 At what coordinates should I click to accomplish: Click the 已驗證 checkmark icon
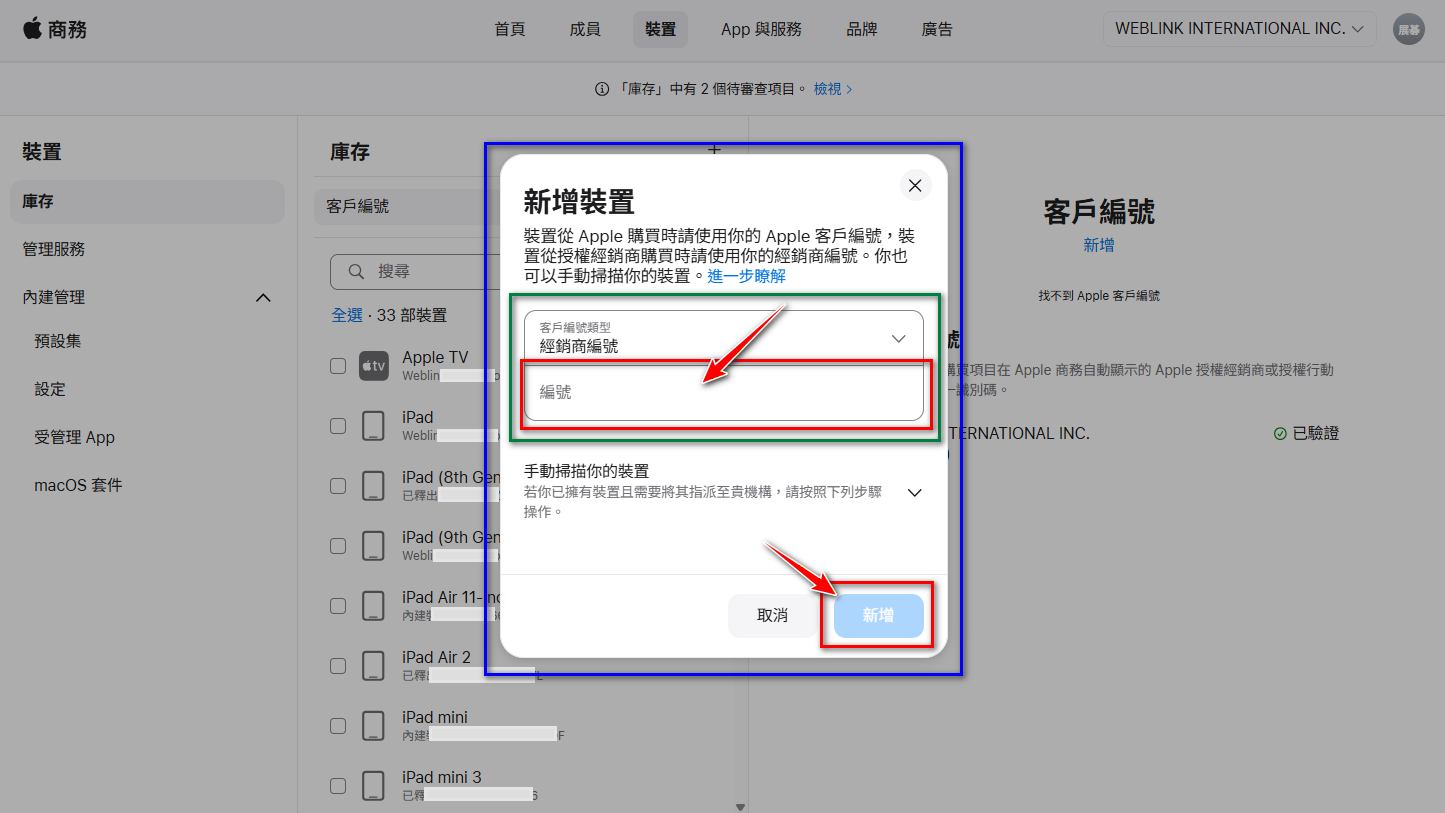(x=1280, y=434)
